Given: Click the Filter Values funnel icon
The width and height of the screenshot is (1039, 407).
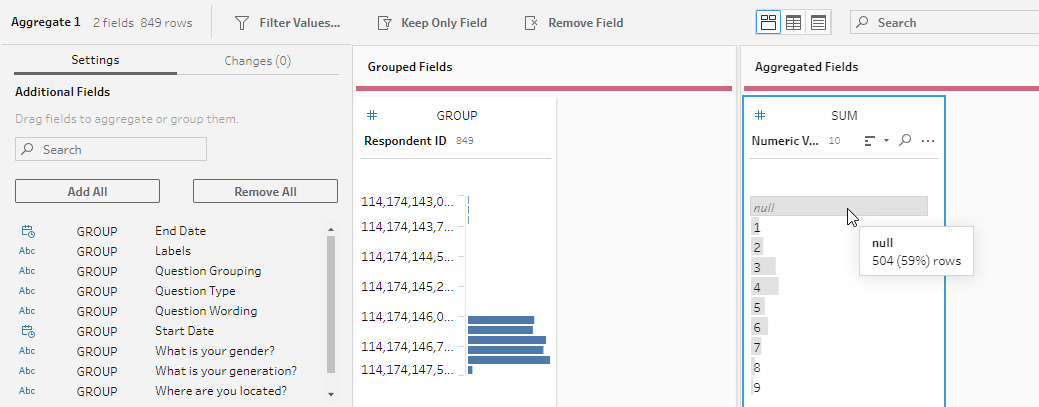Looking at the screenshot, I should 242,23.
